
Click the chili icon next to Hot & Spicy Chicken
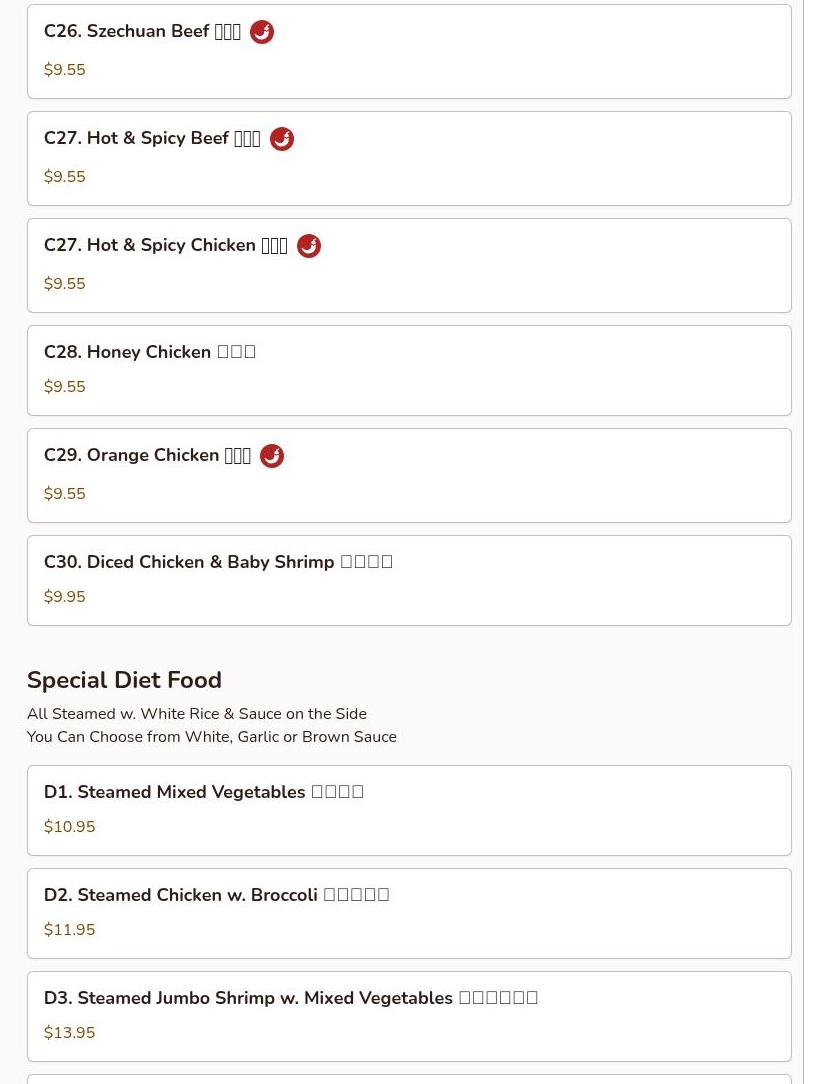308,246
